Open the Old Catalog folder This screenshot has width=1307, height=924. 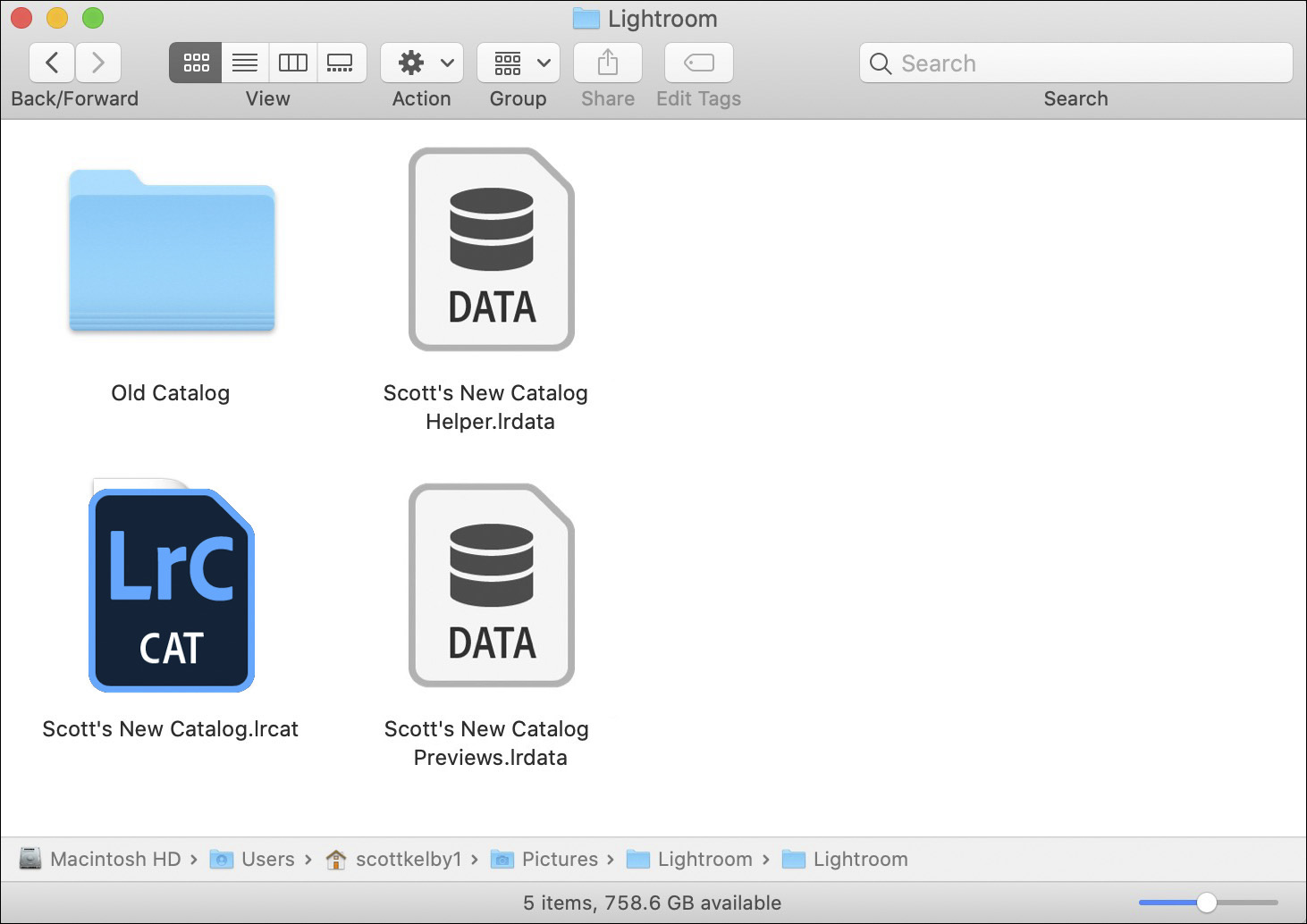171,251
